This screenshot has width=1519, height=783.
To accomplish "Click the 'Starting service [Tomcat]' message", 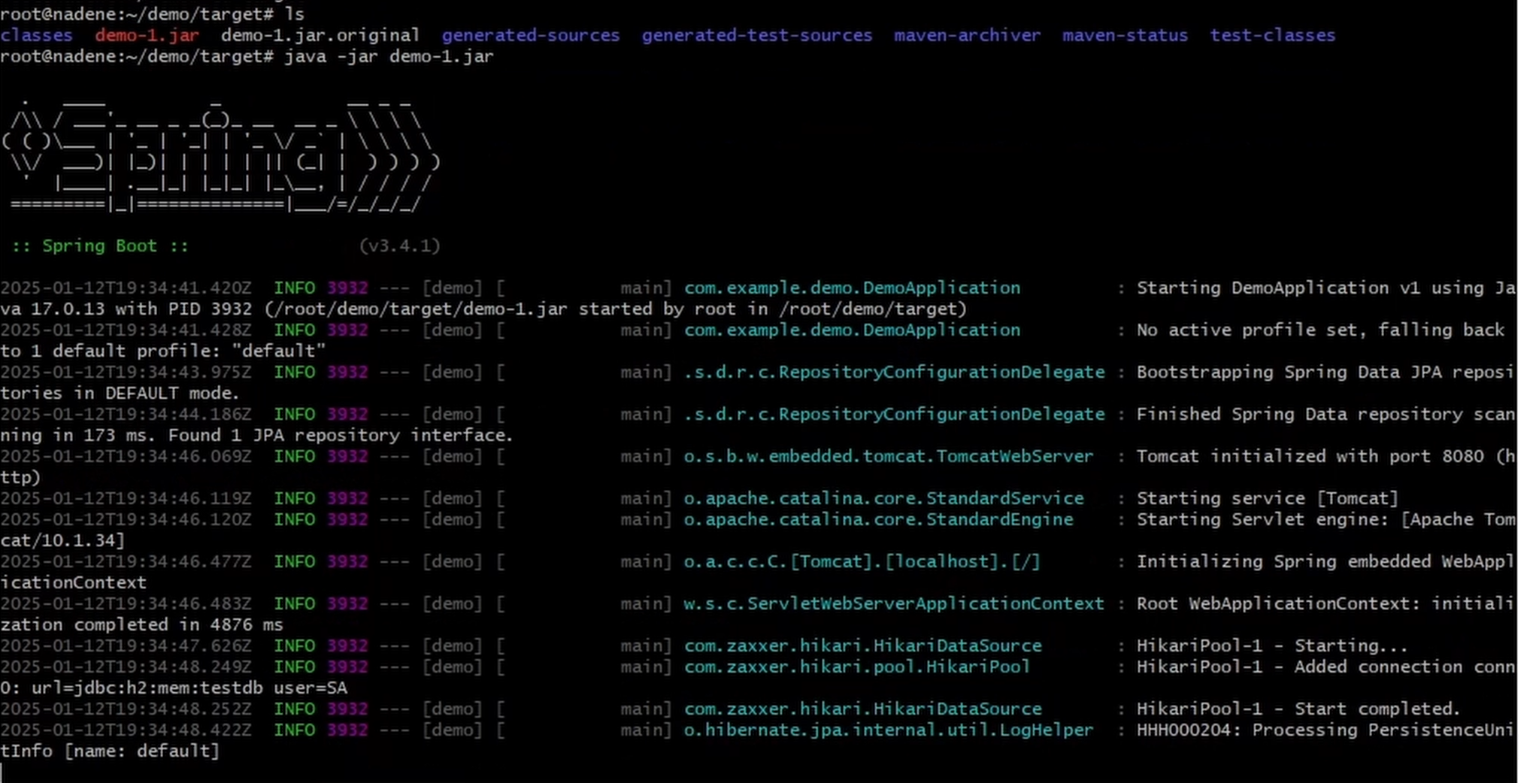I will pyautogui.click(x=1267, y=498).
